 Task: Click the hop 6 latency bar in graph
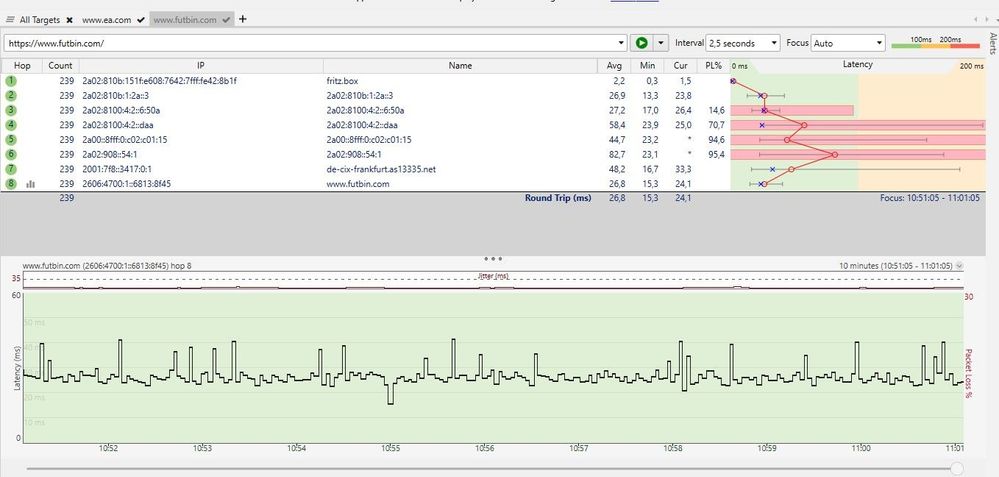pos(858,155)
